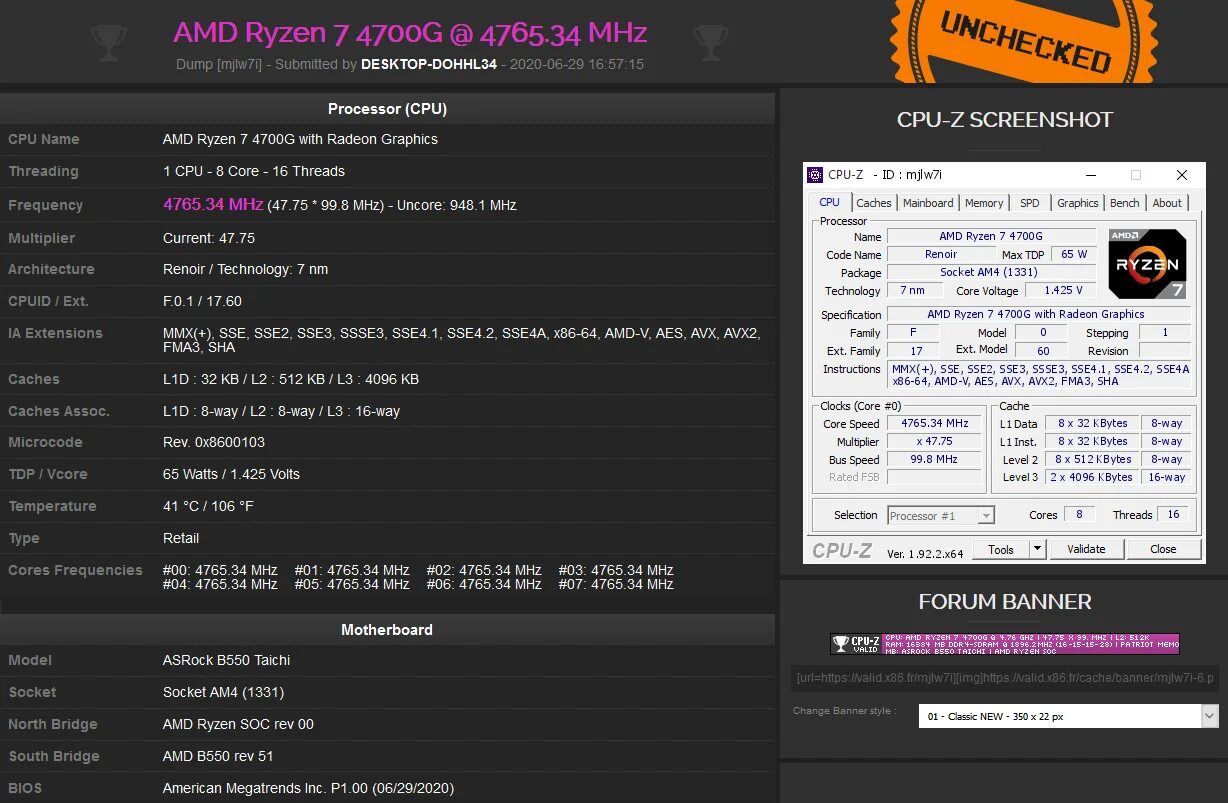Open the About tab in CPU-Z

pos(1167,203)
